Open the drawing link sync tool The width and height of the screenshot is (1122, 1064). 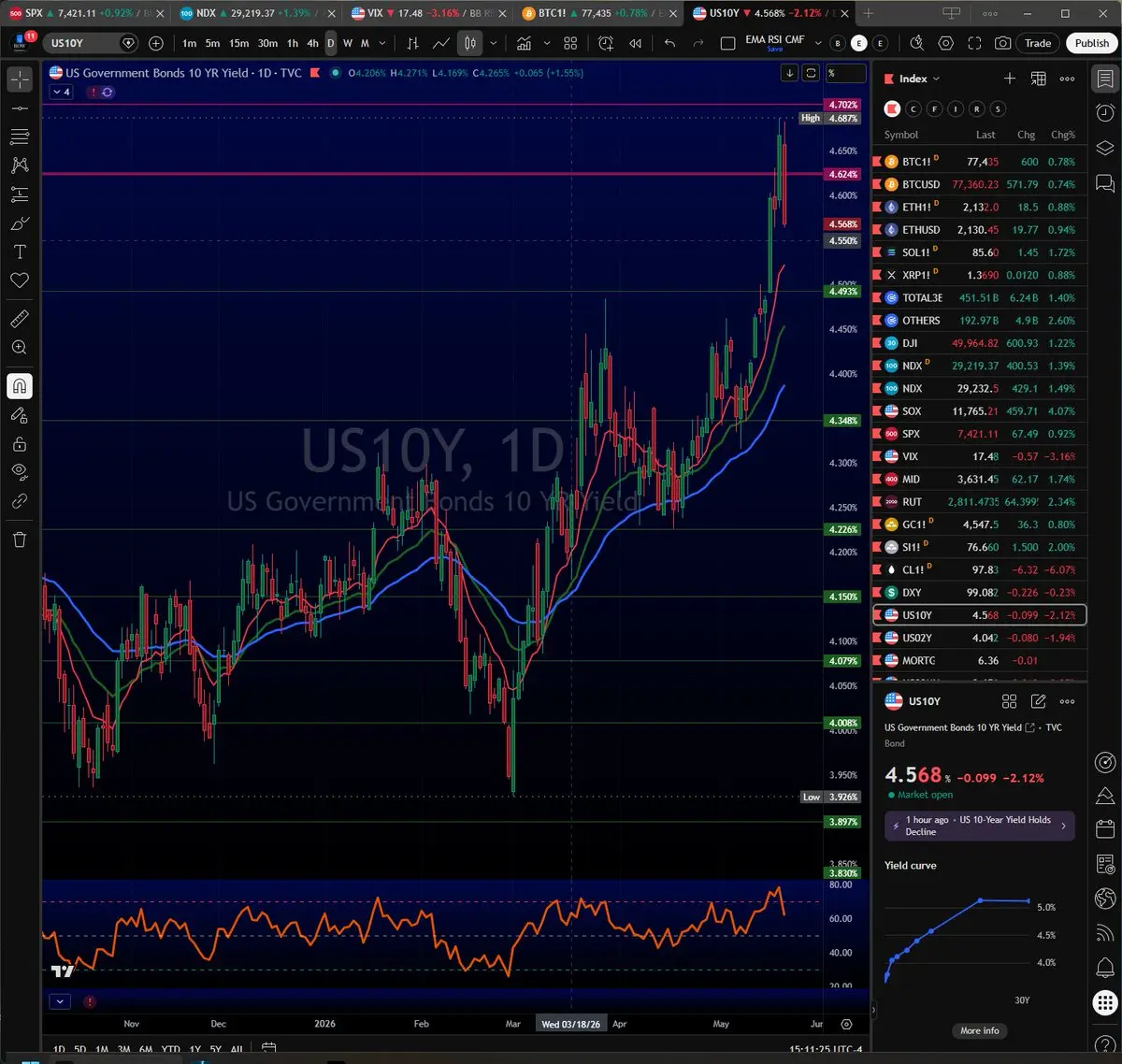20,501
